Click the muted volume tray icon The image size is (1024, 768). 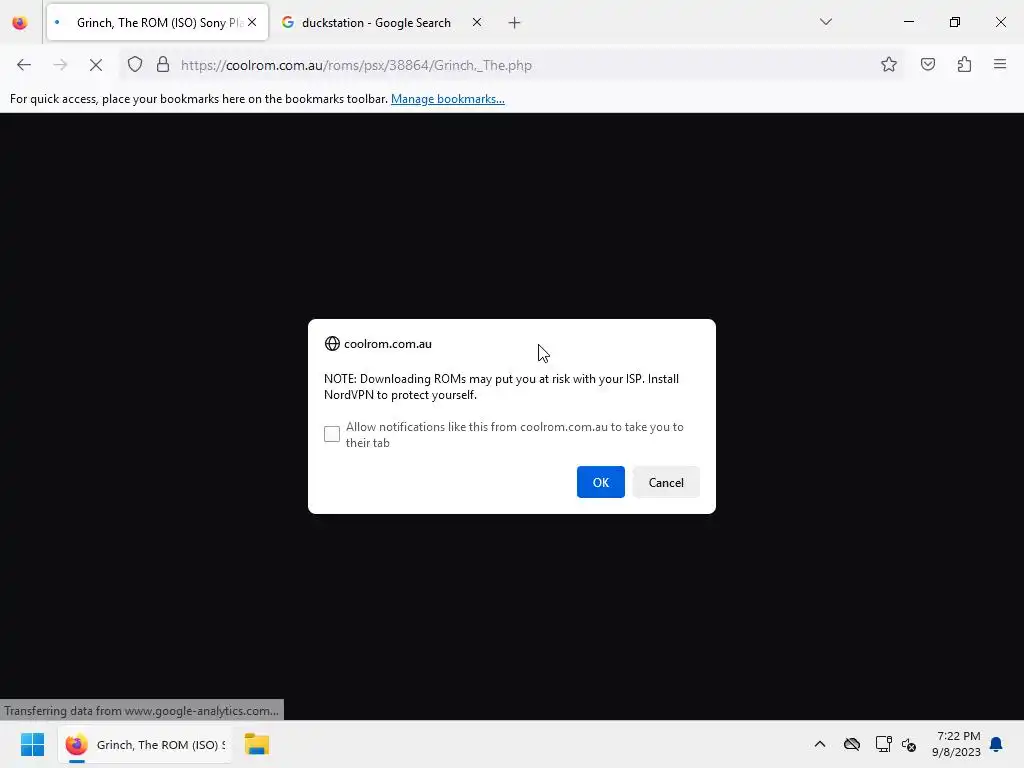908,744
